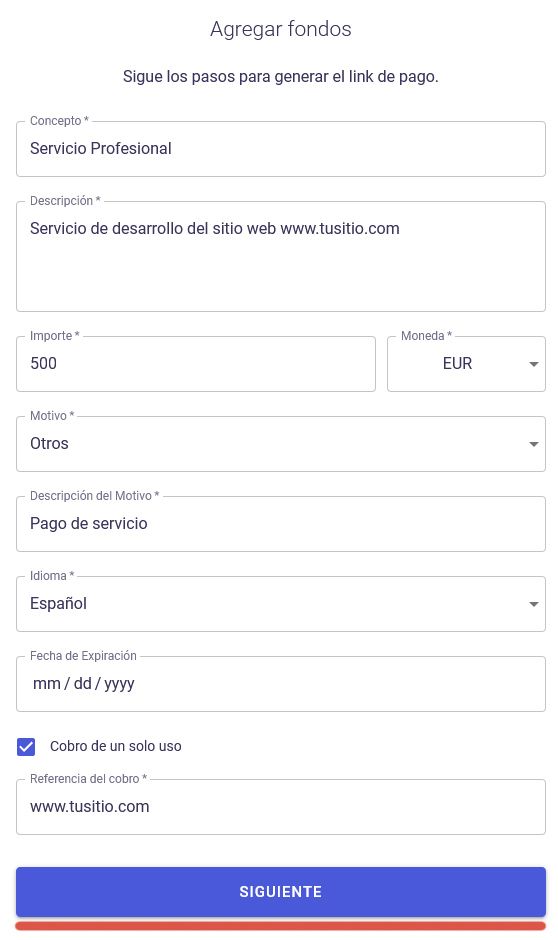Image resolution: width=558 pixels, height=940 pixels.
Task: Uncheck the Cobro de un solo uso checkbox
Action: coord(26,746)
